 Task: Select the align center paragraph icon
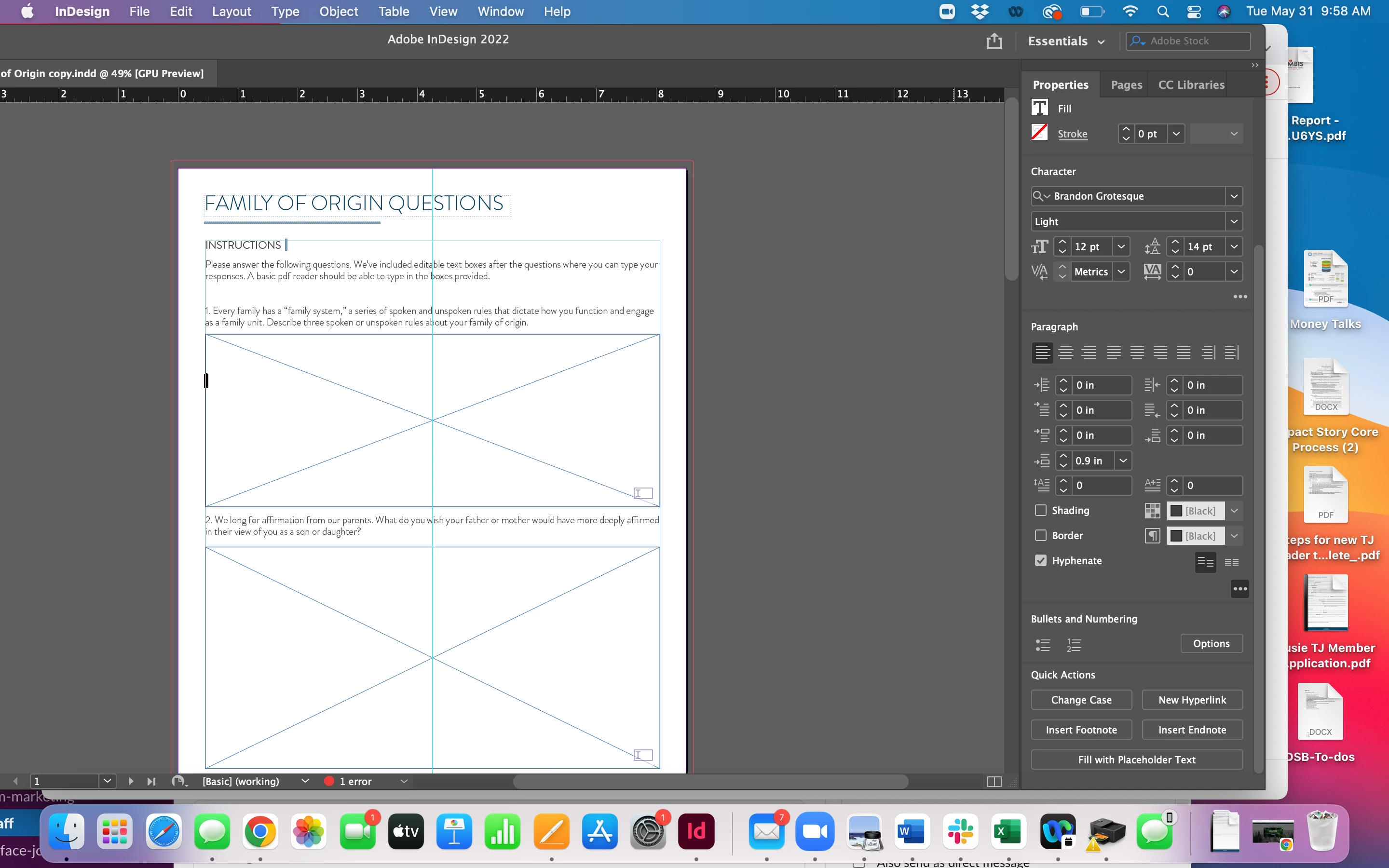1065,353
